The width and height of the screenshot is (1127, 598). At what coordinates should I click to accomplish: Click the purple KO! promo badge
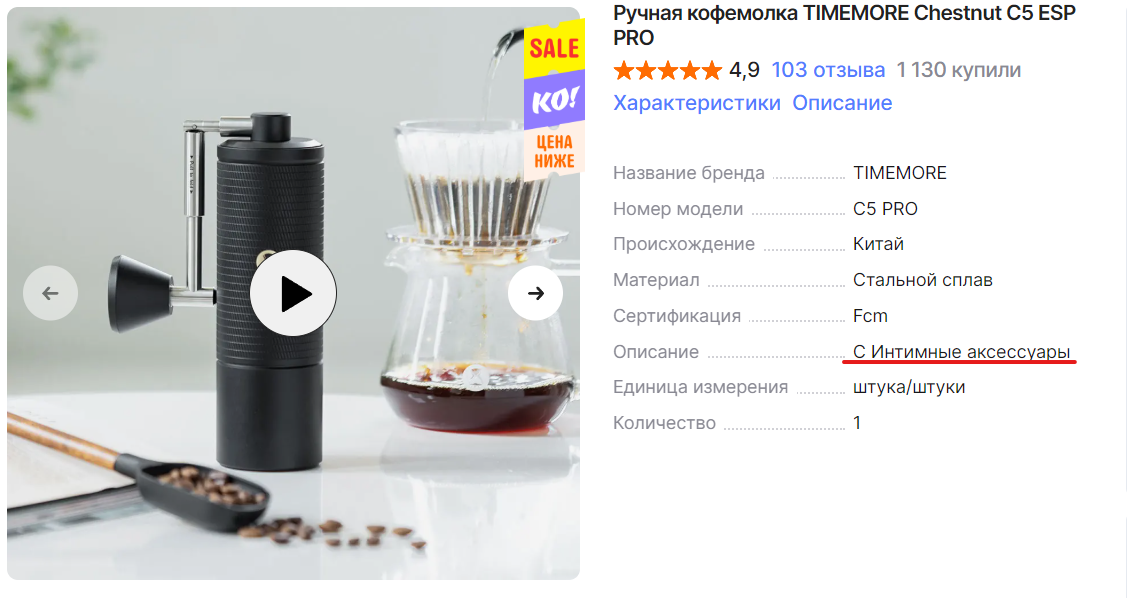tap(554, 99)
